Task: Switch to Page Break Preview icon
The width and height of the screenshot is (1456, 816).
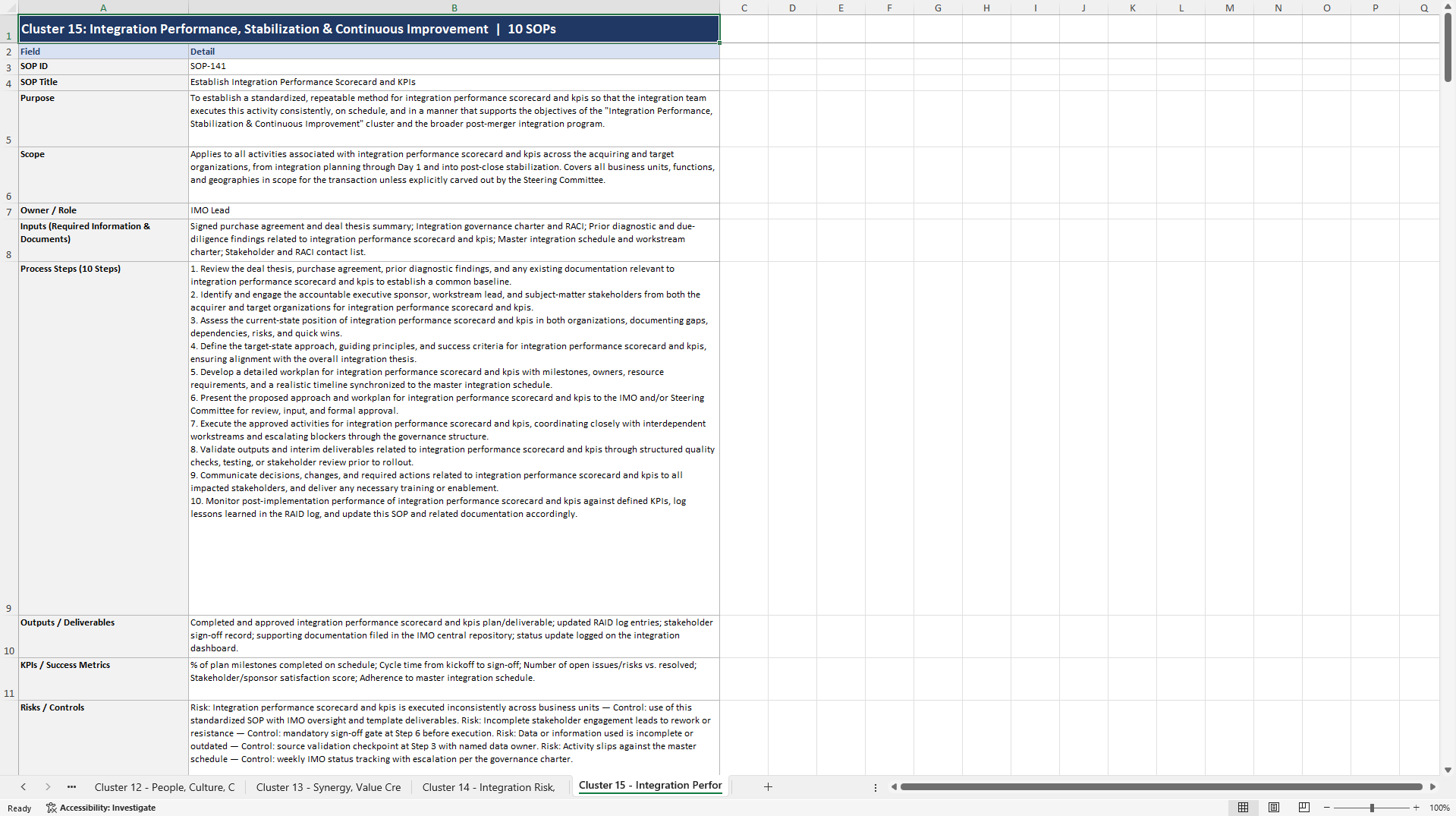Action: point(1304,808)
